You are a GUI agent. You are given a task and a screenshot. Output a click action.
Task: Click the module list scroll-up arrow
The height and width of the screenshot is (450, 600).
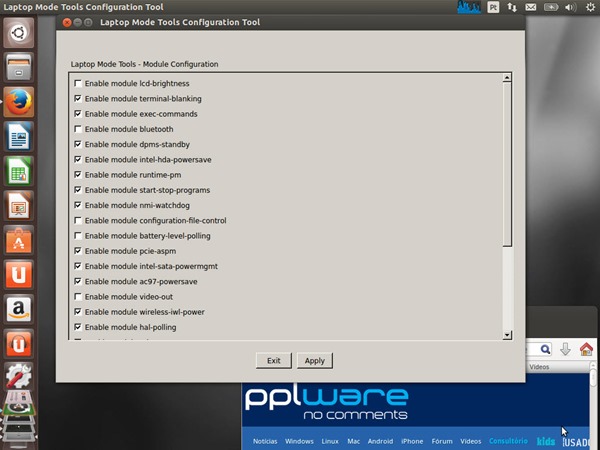(507, 78)
